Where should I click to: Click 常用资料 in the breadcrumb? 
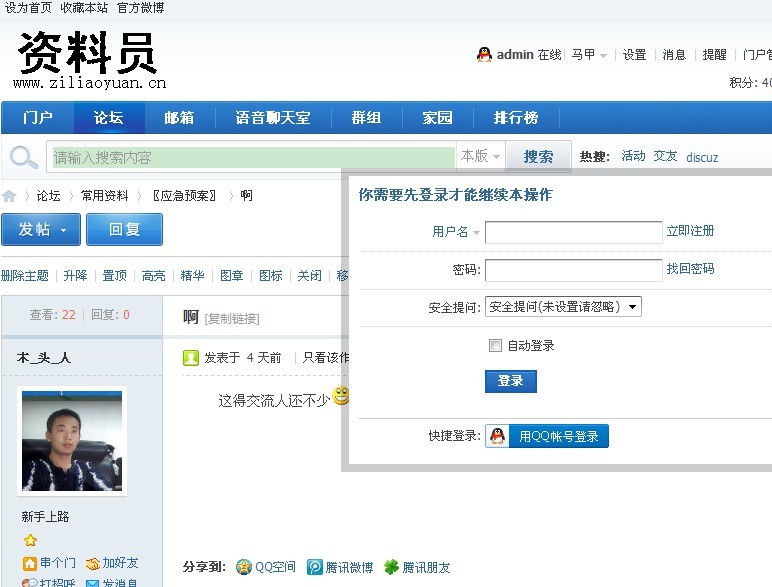[104, 196]
